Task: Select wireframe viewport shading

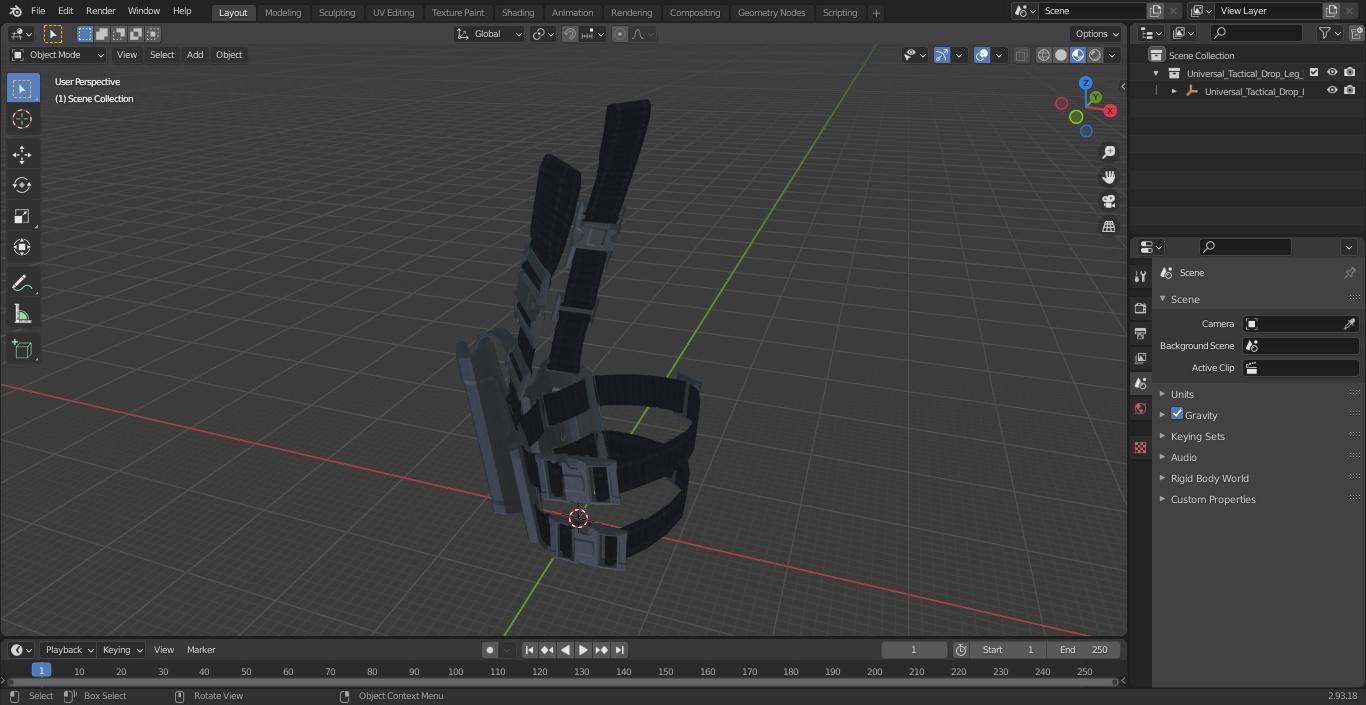Action: click(x=1044, y=55)
